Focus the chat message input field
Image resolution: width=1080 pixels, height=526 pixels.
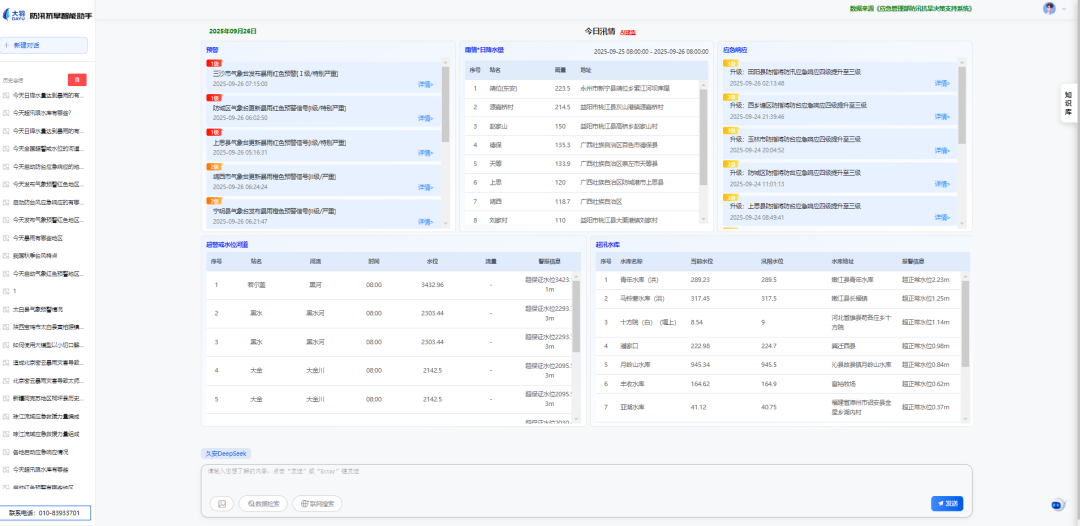[586, 479]
